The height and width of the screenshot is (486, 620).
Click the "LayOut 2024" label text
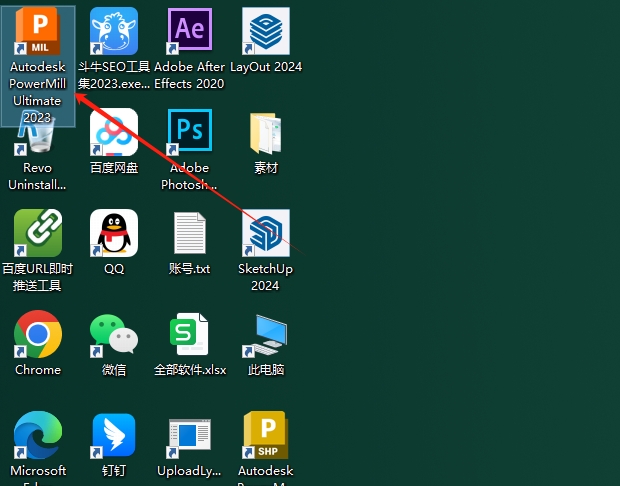point(266,66)
